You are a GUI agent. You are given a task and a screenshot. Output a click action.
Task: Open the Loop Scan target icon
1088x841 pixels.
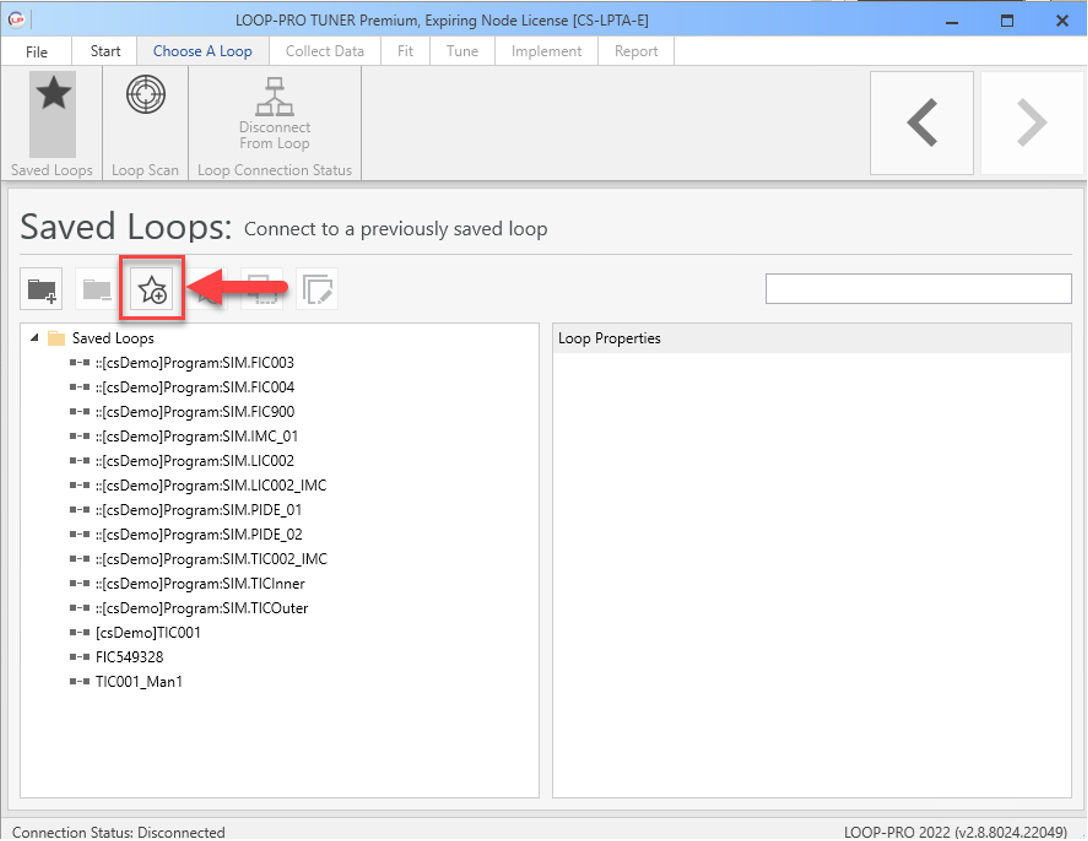point(146,94)
